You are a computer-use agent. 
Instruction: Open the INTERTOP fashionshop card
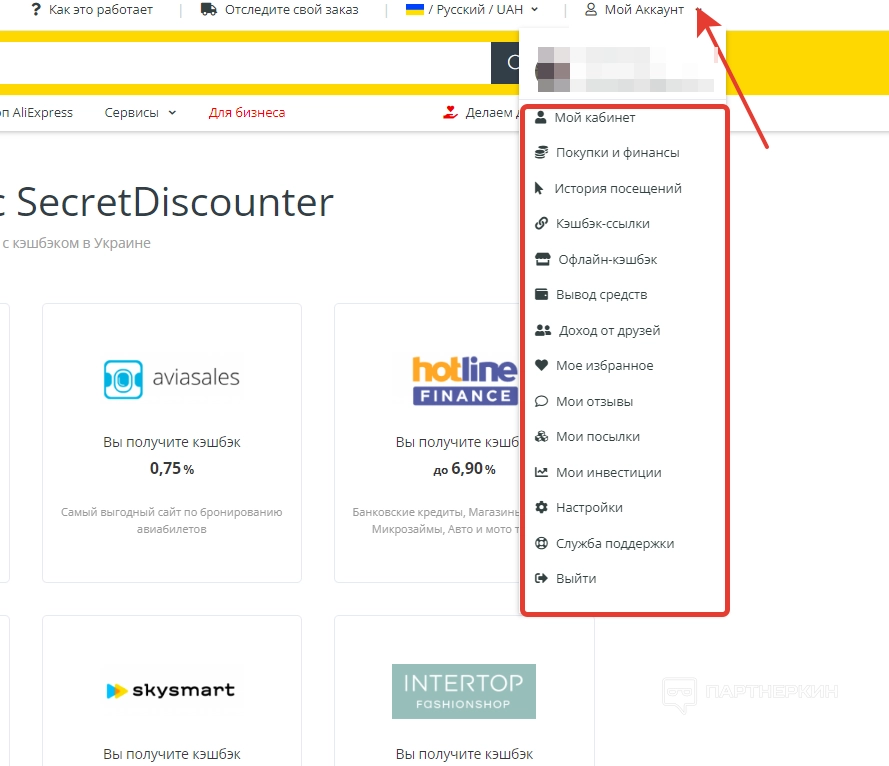click(464, 691)
